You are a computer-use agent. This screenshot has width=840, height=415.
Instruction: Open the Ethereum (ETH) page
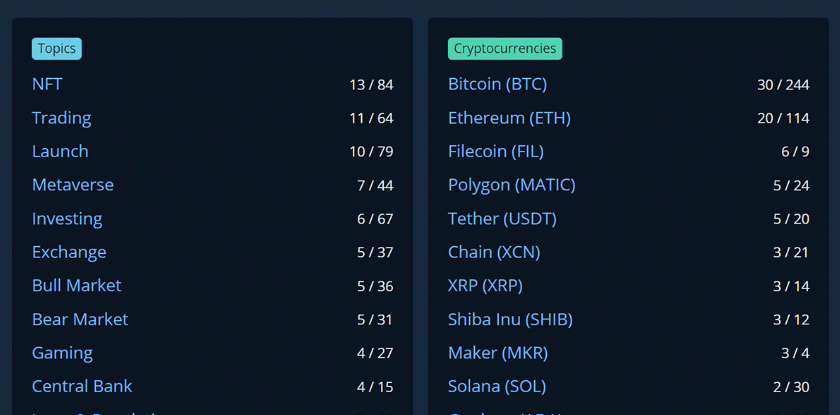point(509,118)
